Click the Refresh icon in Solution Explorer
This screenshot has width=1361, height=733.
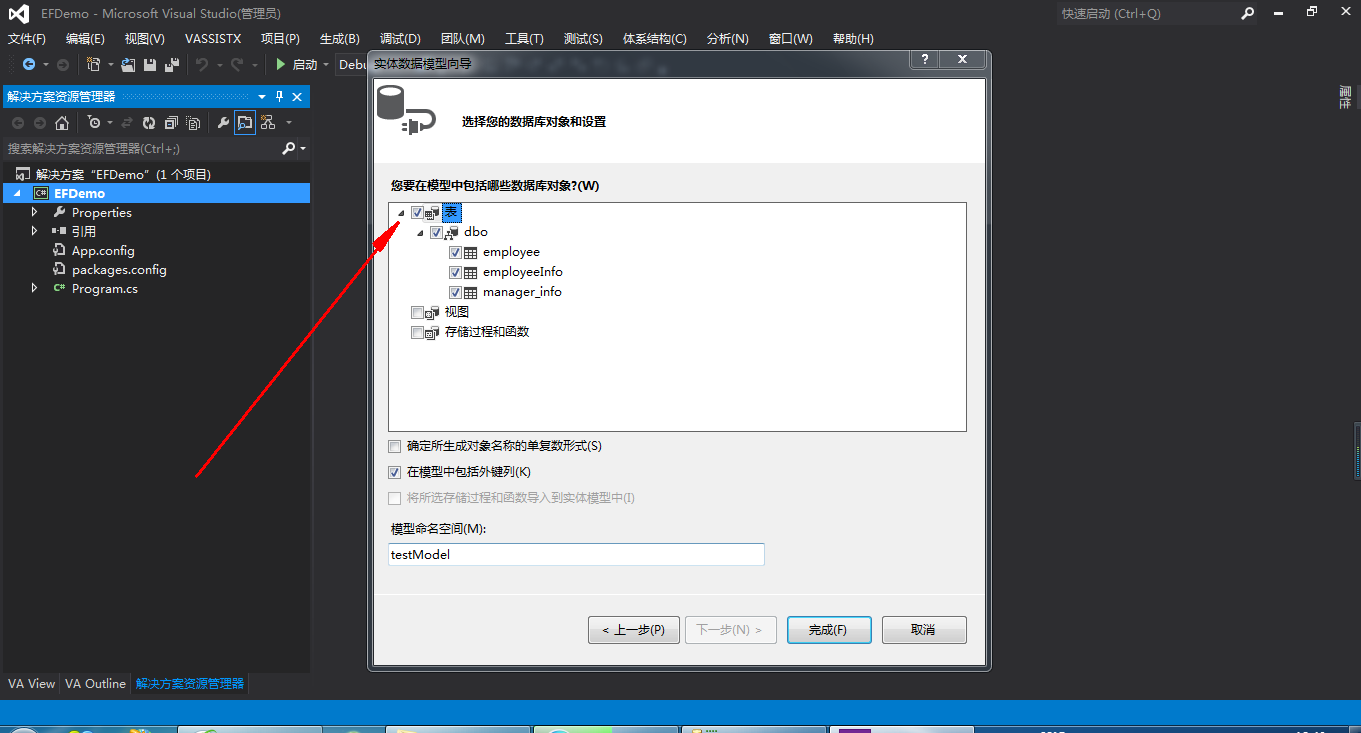click(149, 123)
